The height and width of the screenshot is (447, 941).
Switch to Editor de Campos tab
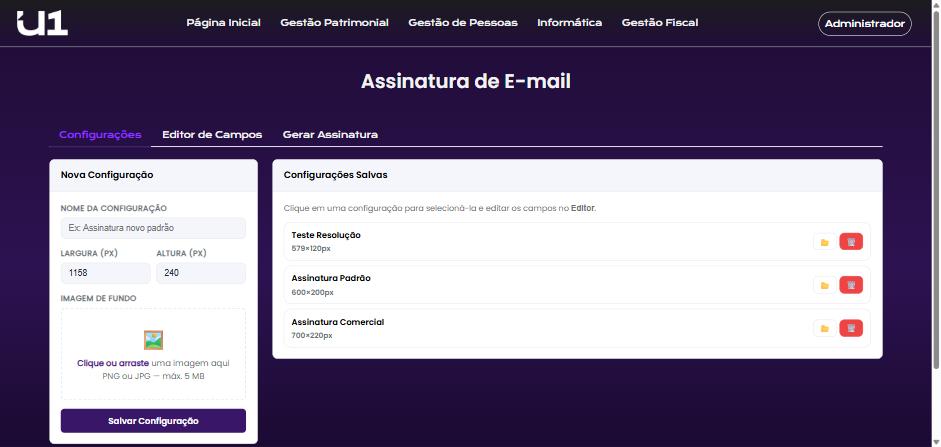pyautogui.click(x=212, y=134)
